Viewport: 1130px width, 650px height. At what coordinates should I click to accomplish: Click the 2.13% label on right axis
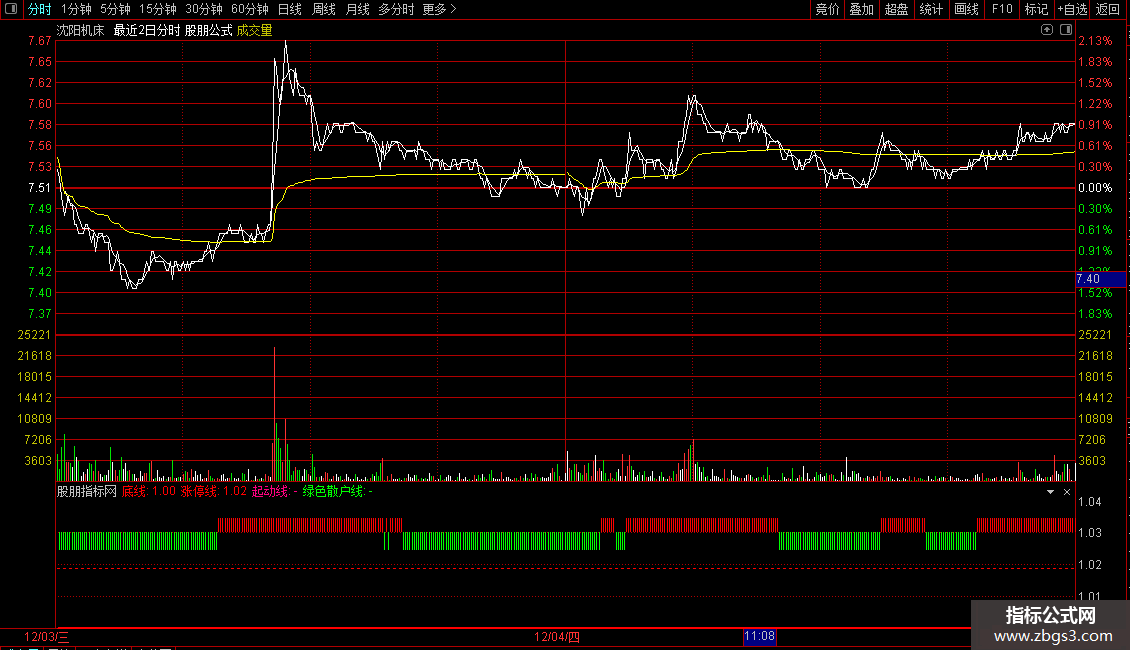coord(1095,41)
